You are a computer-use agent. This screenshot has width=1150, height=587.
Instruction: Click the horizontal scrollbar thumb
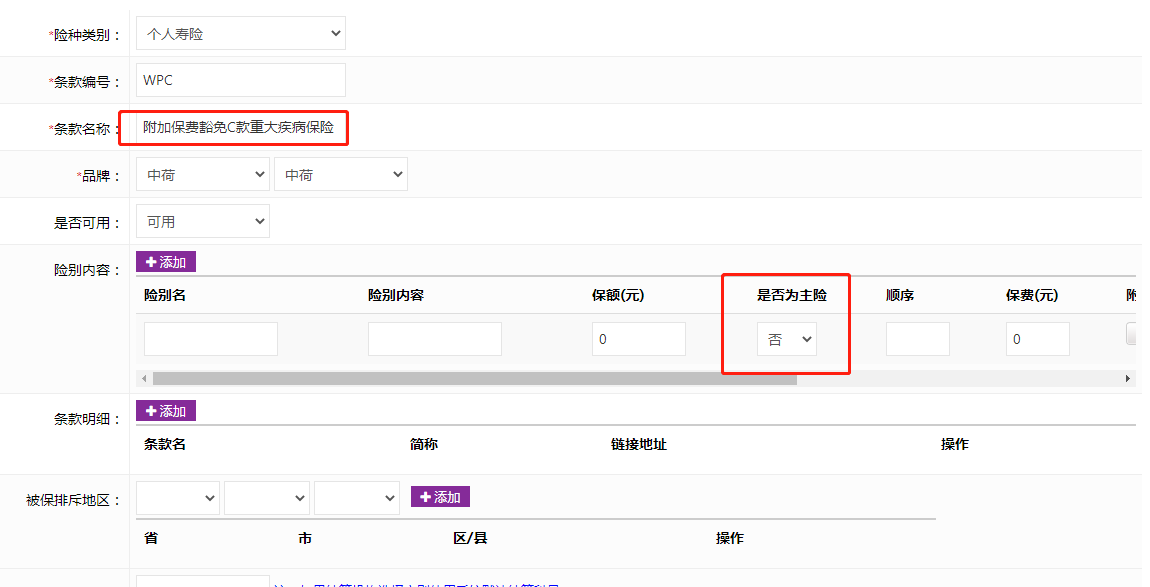(x=475, y=379)
